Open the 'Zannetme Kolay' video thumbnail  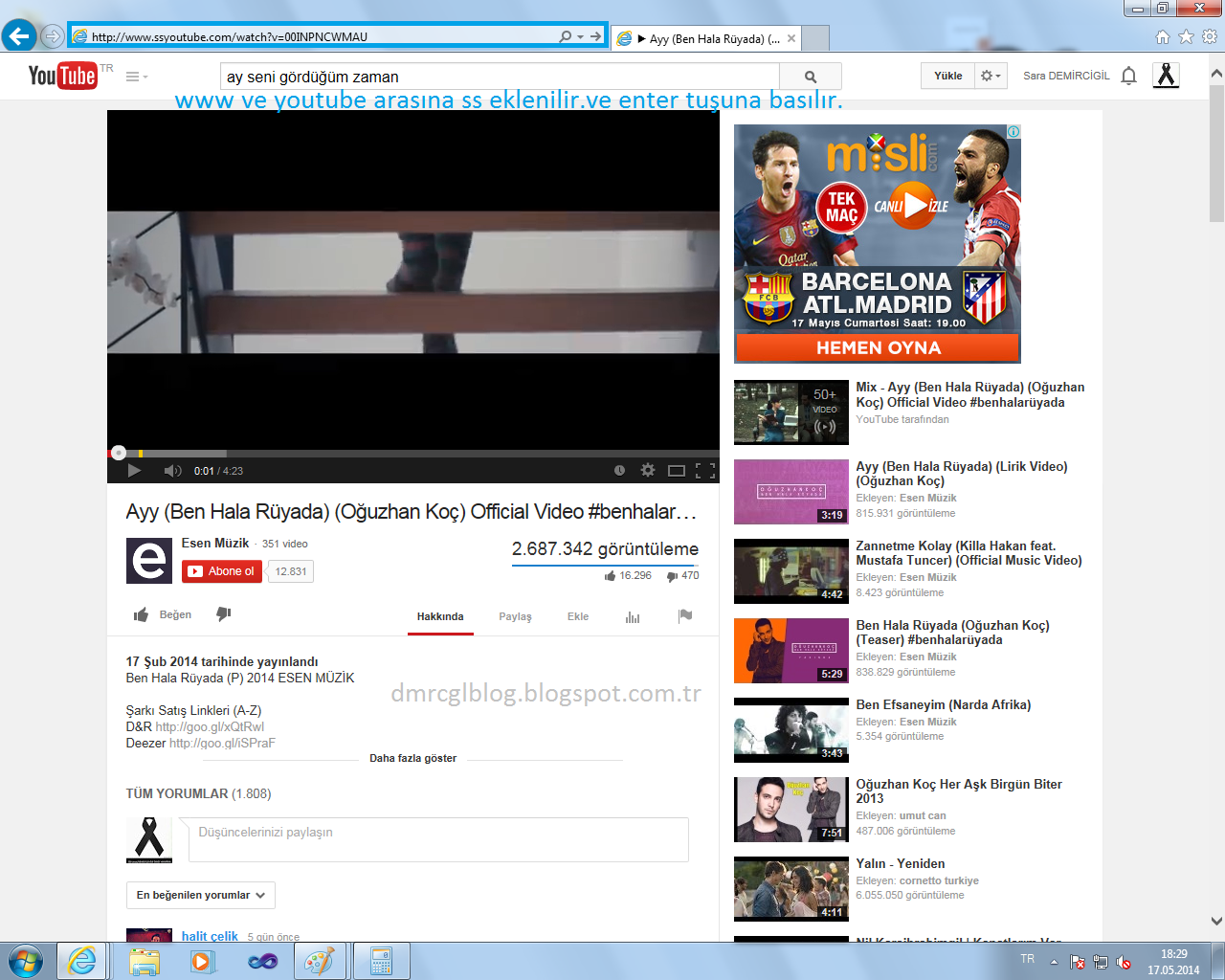click(x=791, y=571)
